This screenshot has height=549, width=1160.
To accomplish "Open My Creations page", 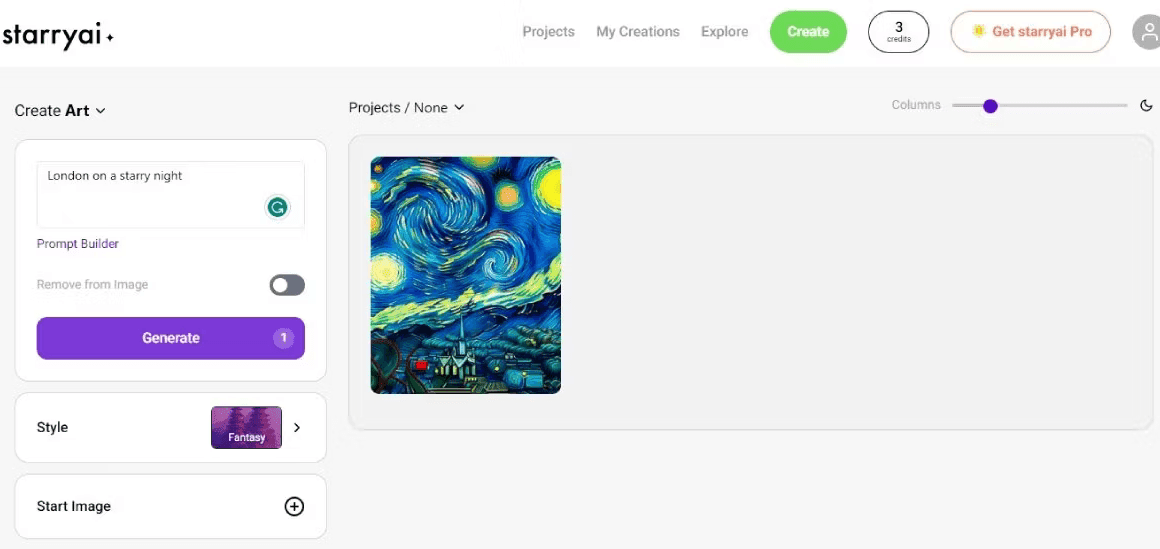I will coord(638,32).
